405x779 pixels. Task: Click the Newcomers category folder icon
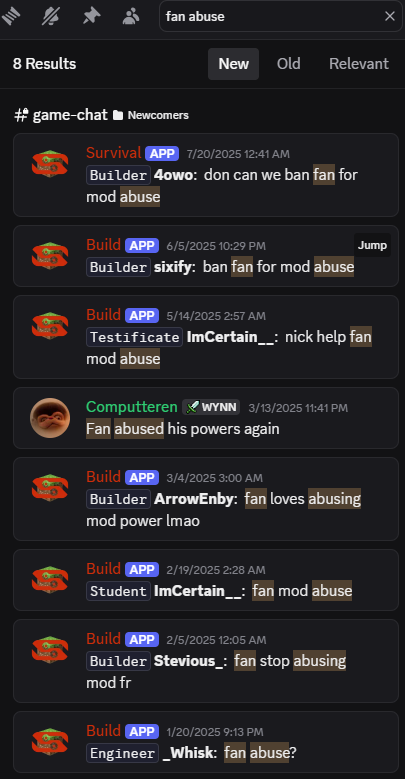118,115
